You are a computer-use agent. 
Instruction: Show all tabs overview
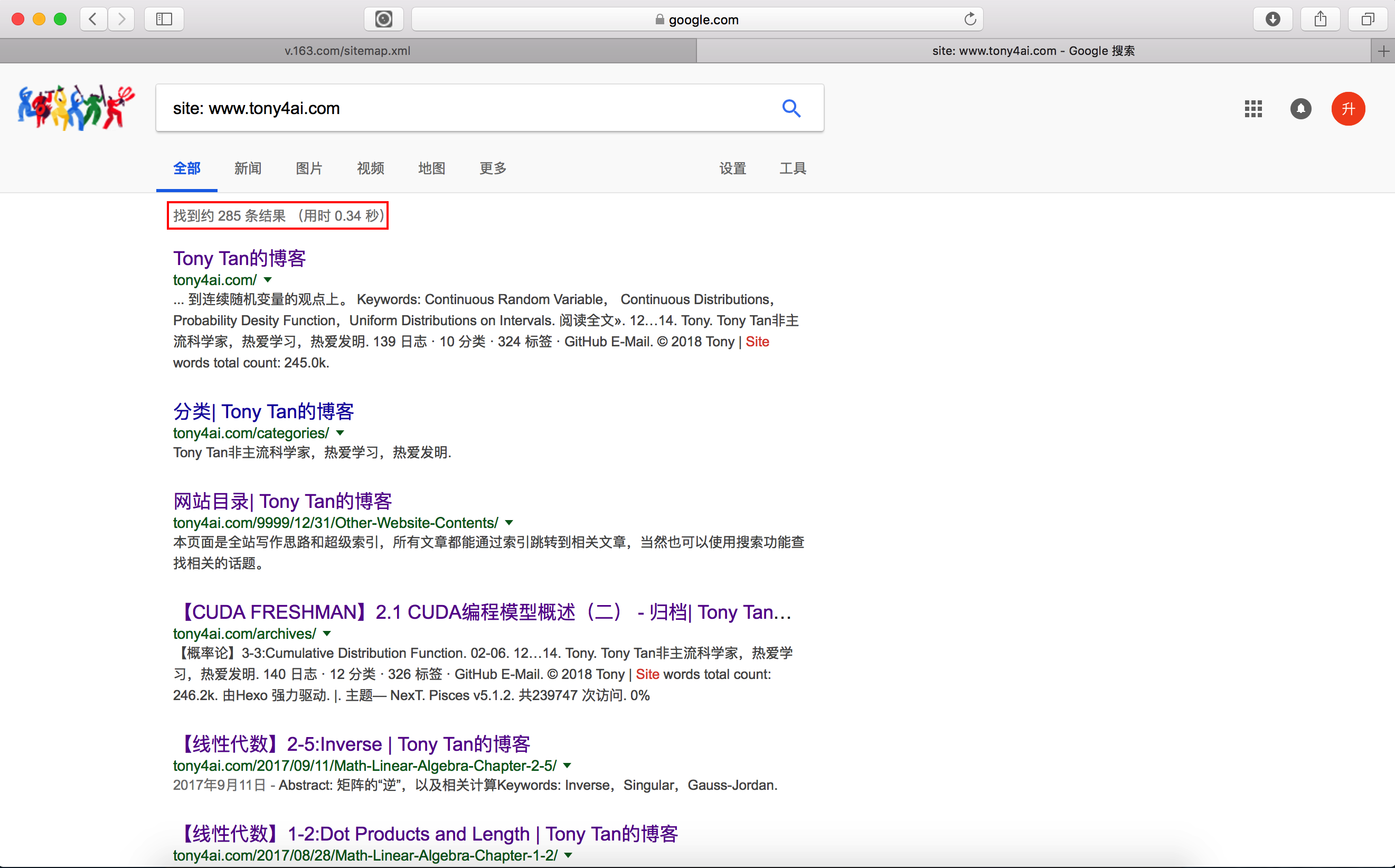click(x=1368, y=20)
